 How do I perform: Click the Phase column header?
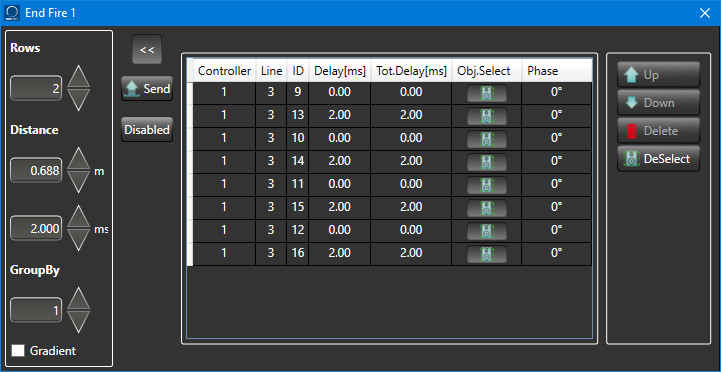[x=556, y=71]
